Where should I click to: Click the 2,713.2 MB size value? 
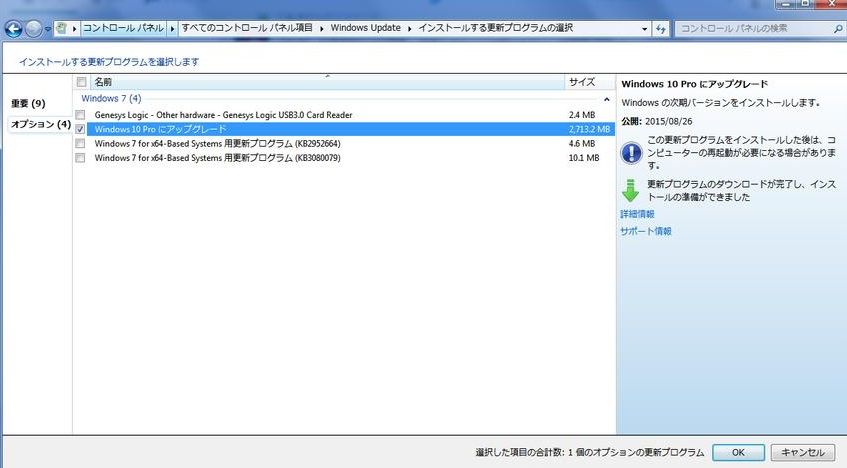point(589,129)
